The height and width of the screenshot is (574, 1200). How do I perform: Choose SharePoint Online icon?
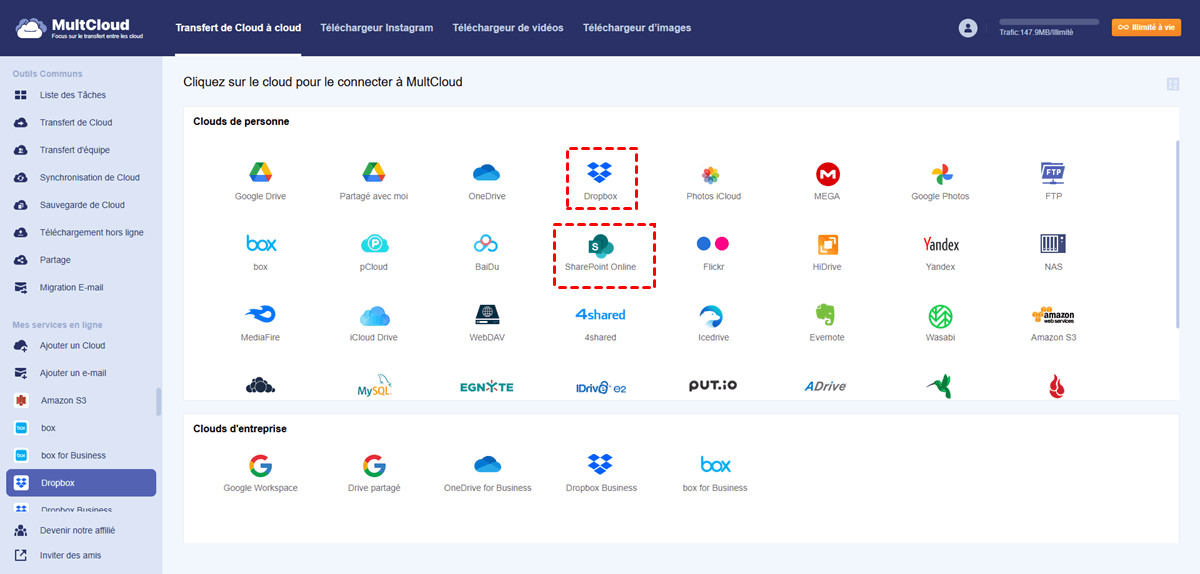[x=600, y=244]
